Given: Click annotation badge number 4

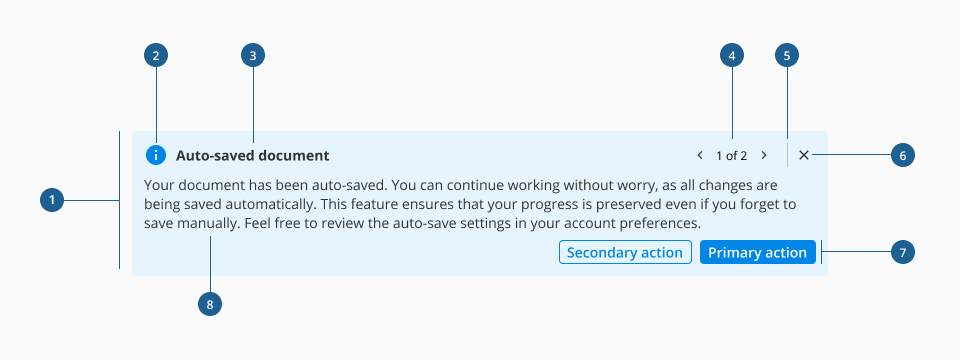Looking at the screenshot, I should 732,56.
